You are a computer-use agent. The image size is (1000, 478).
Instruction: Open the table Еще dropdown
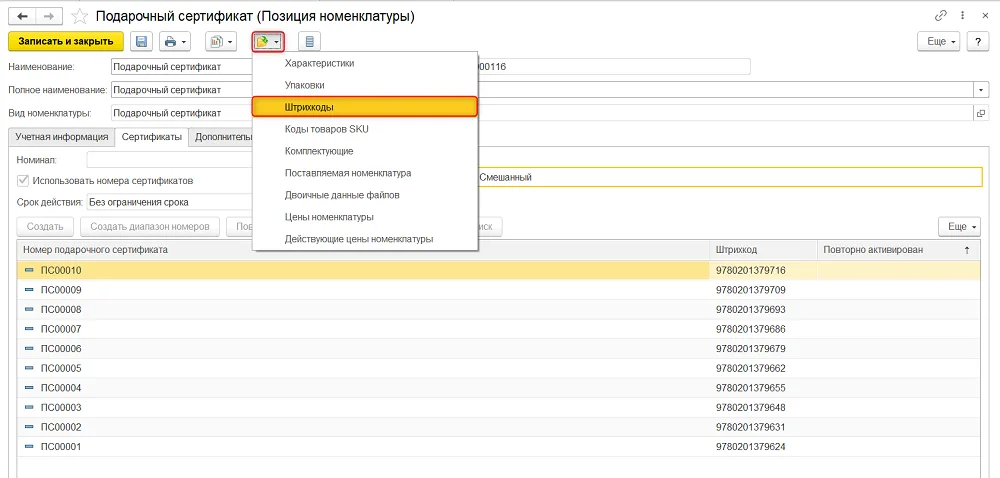coord(959,227)
